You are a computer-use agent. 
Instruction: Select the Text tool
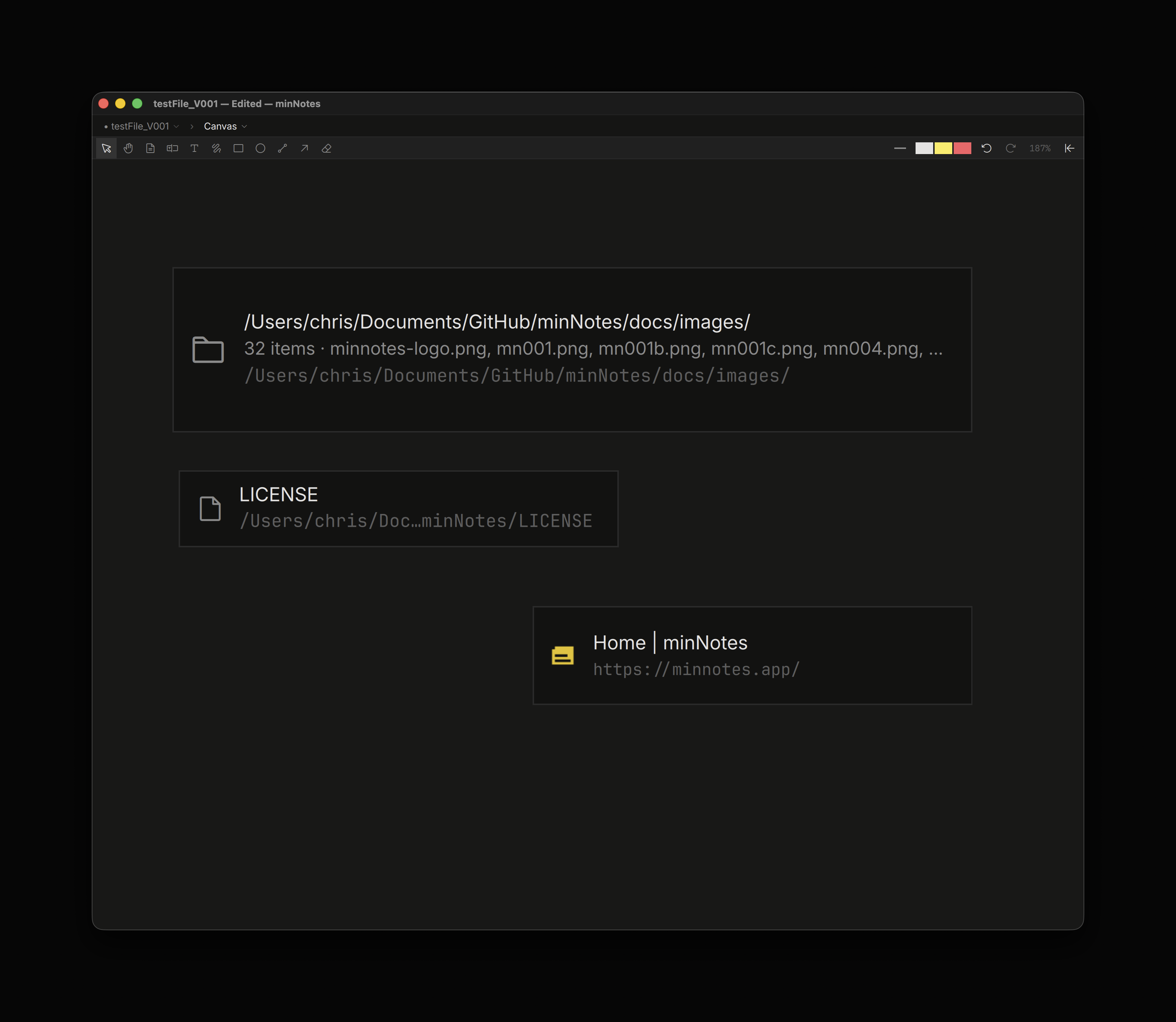click(194, 148)
